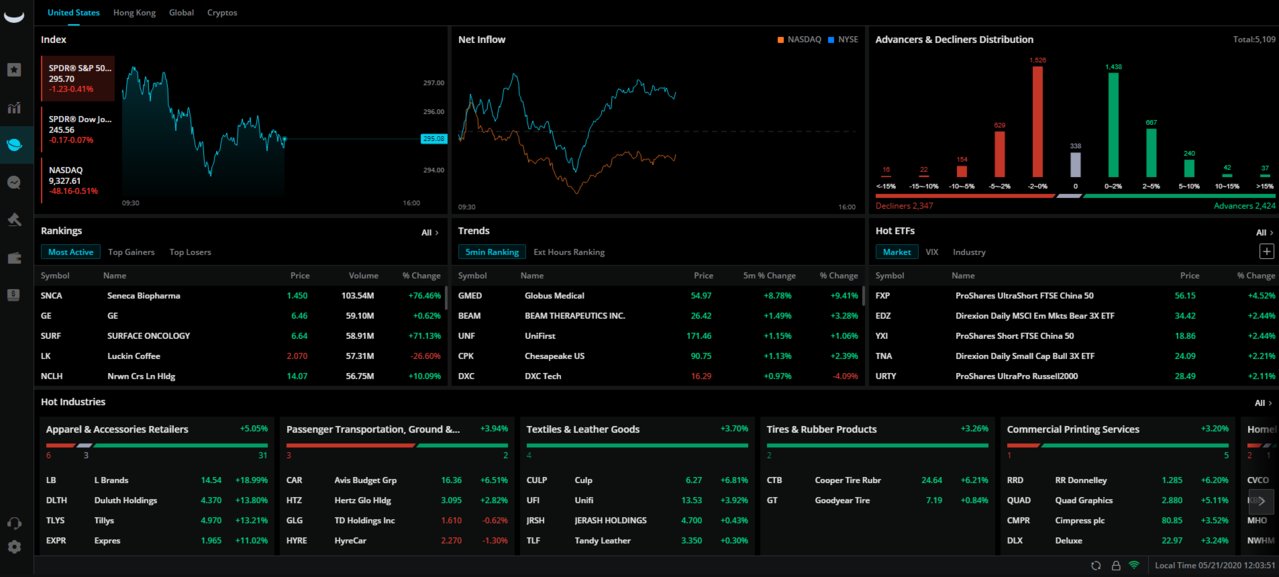Select the 5min Ranking trends tab

(490, 252)
